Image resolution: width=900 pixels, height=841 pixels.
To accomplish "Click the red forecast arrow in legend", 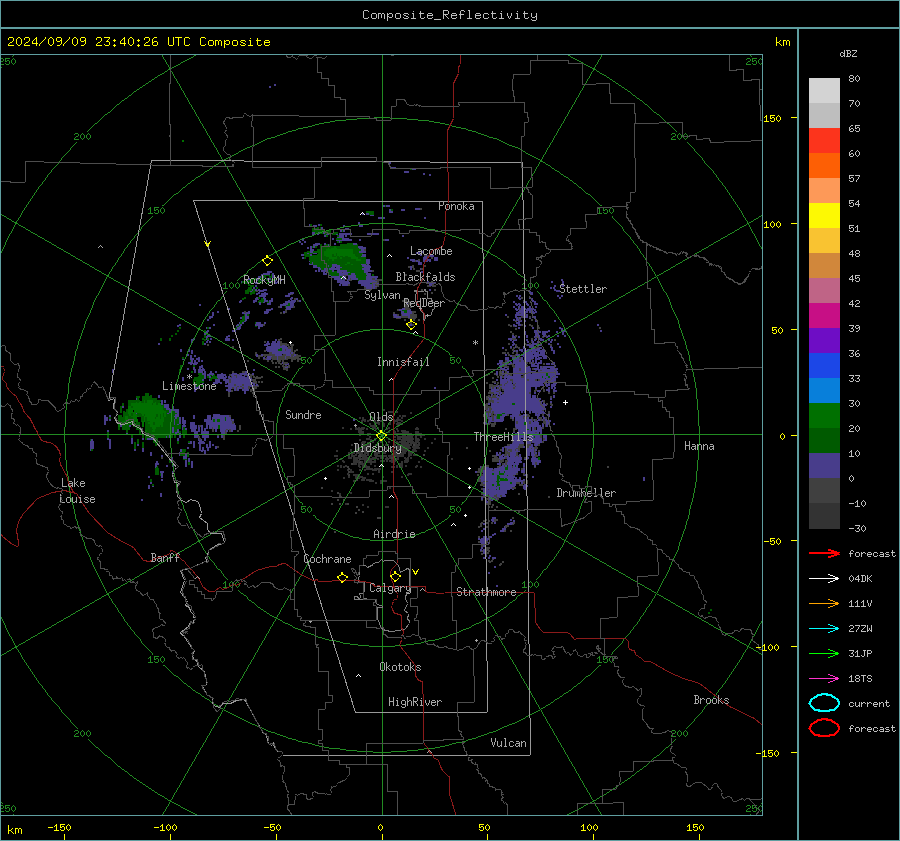I will click(x=824, y=553).
